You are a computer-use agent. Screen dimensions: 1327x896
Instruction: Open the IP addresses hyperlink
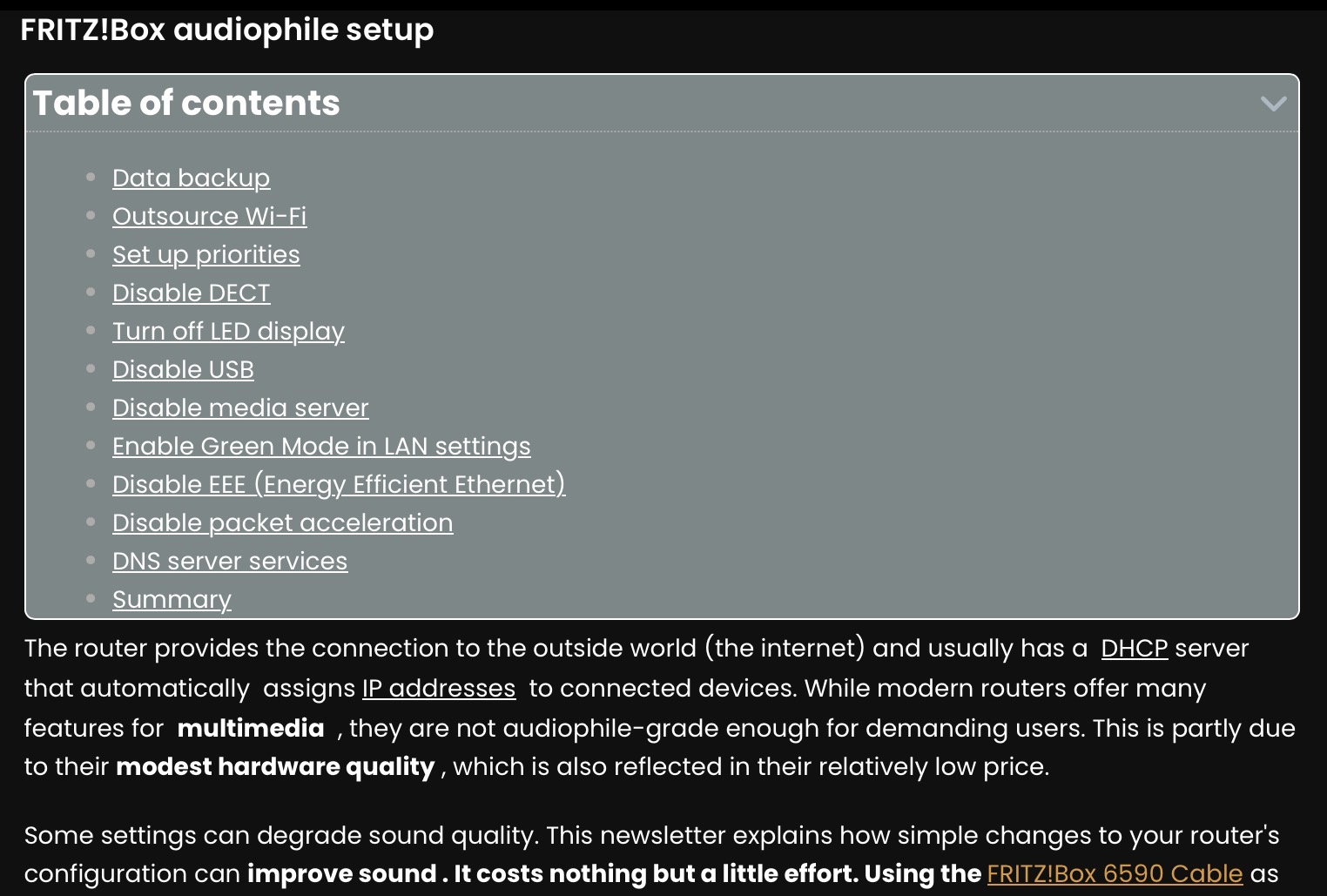click(x=439, y=688)
